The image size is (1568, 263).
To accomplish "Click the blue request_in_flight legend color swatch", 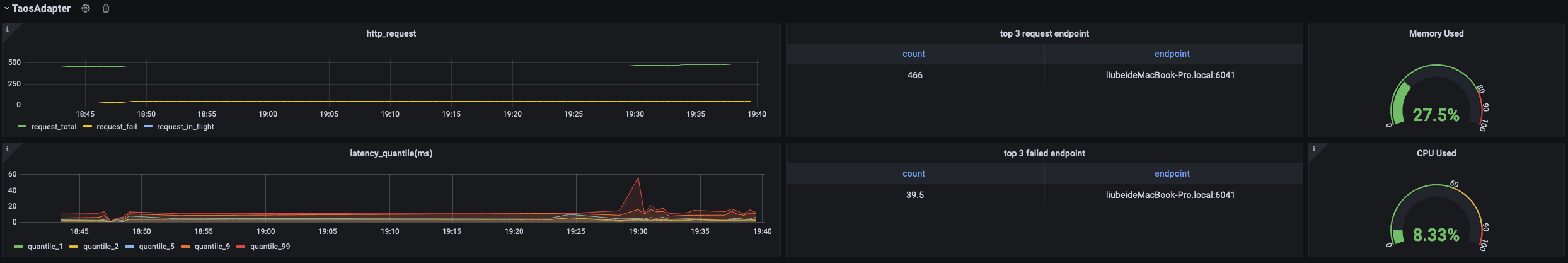I will pyautogui.click(x=148, y=127).
